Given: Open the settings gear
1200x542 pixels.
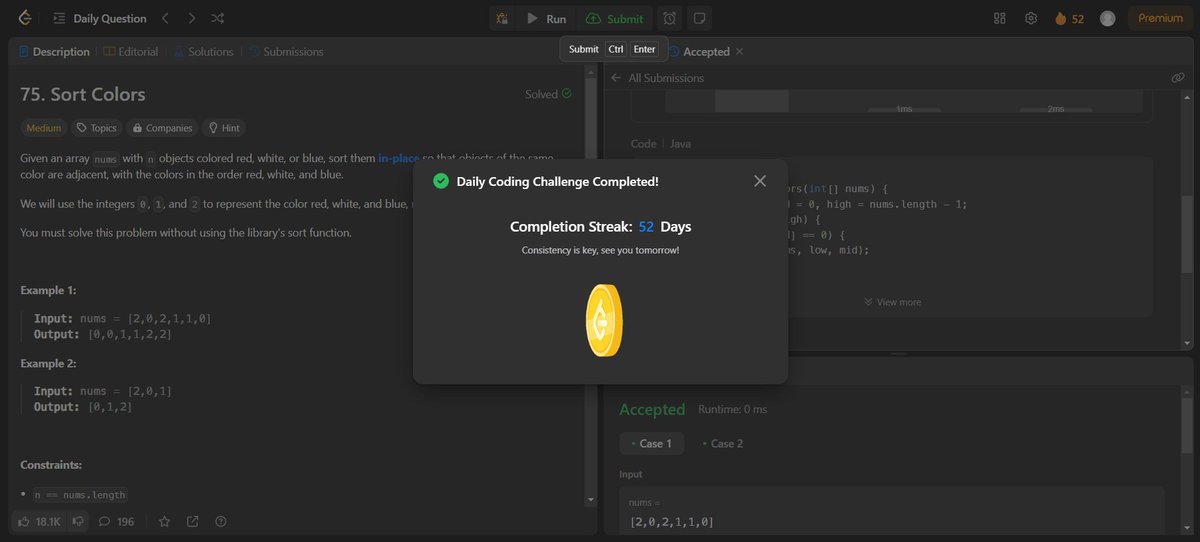Looking at the screenshot, I should coord(1031,19).
